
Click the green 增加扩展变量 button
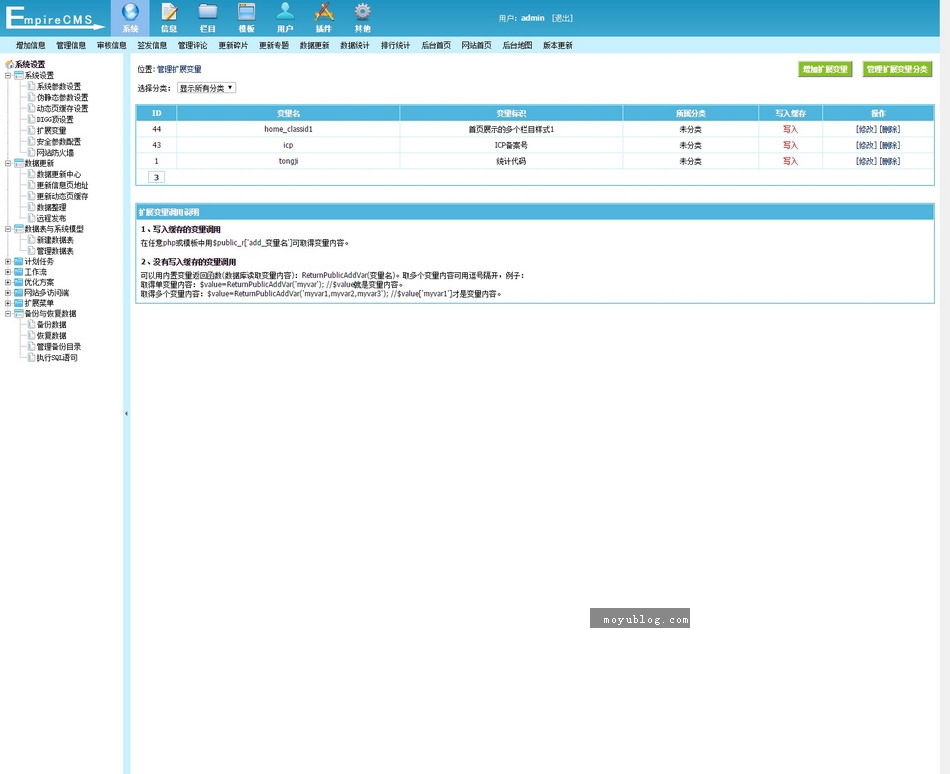825,69
